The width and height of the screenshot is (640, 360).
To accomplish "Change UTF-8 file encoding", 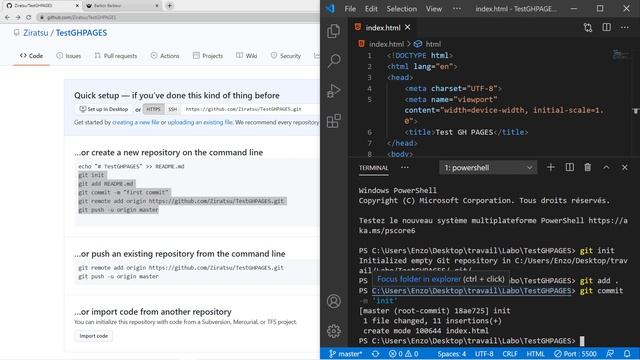I will 484,354.
